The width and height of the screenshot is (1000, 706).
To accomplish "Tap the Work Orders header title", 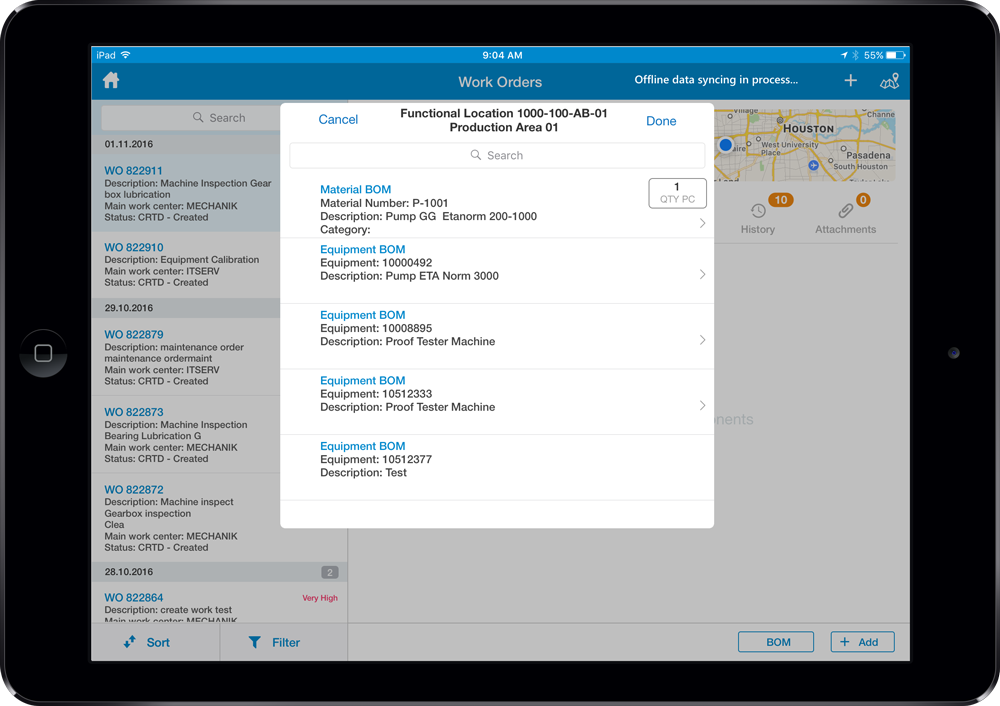I will pyautogui.click(x=500, y=82).
